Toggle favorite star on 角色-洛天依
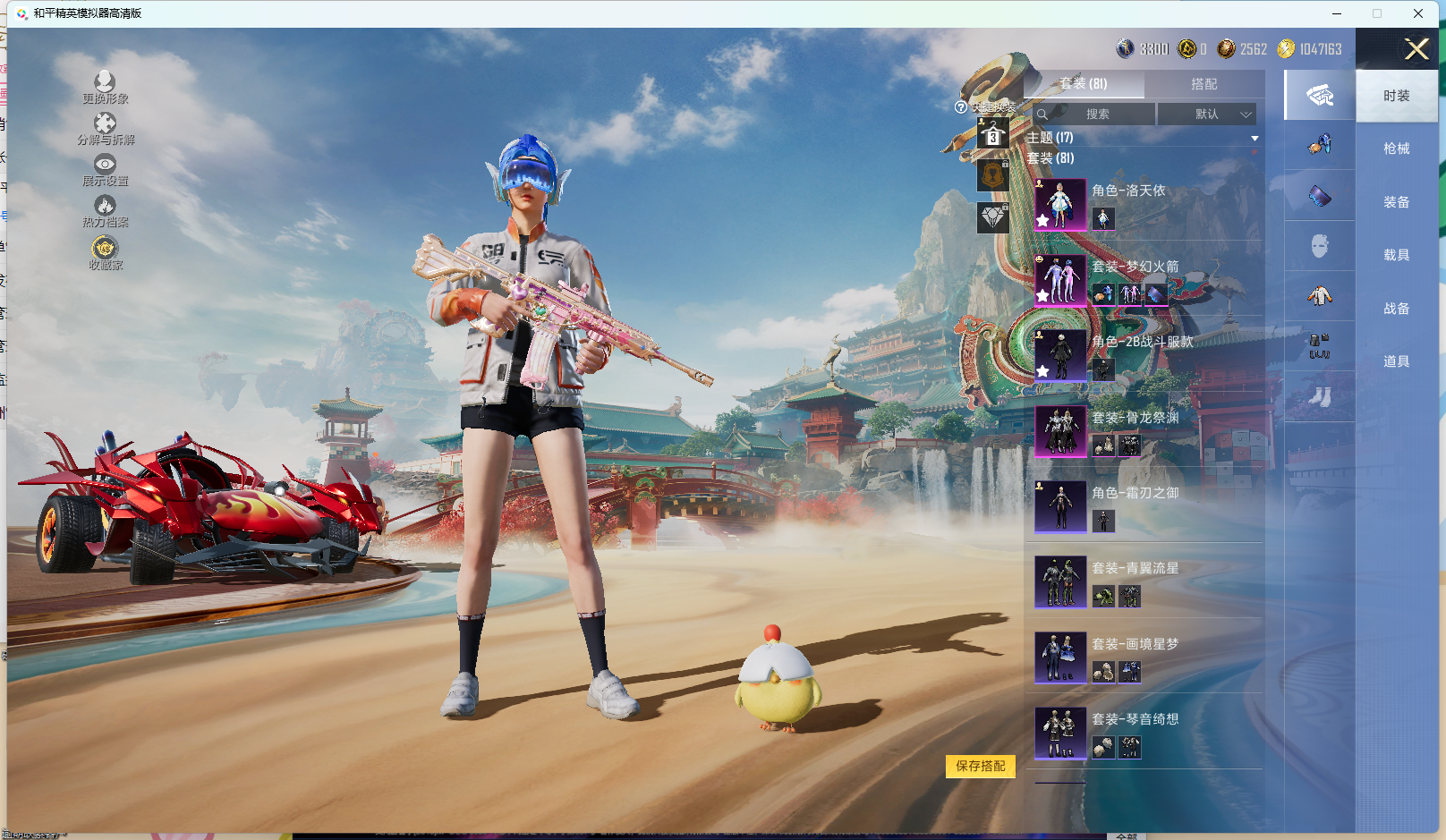Image resolution: width=1446 pixels, height=840 pixels. pos(1043,220)
